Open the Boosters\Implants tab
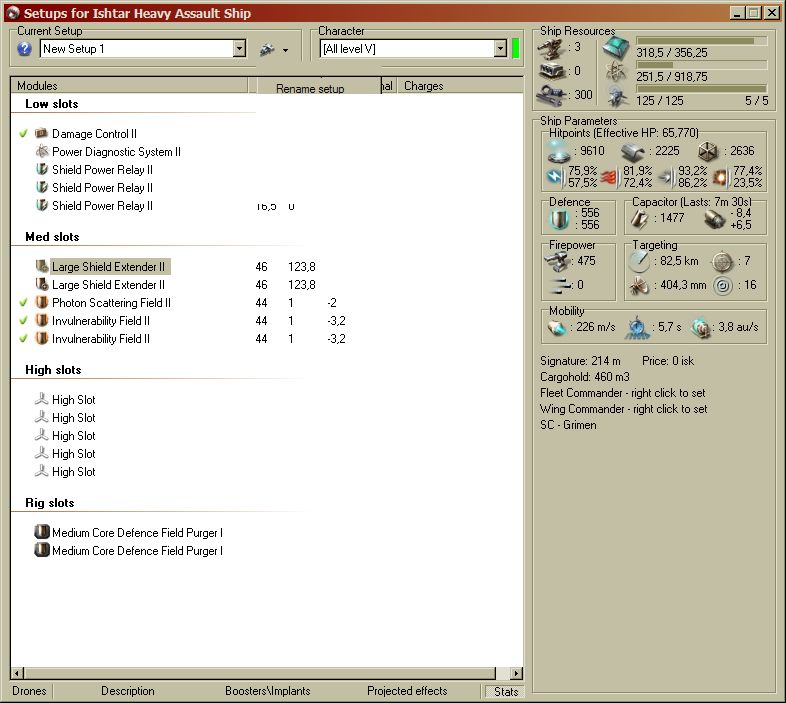Viewport: 786px width, 703px height. pyautogui.click(x=268, y=691)
